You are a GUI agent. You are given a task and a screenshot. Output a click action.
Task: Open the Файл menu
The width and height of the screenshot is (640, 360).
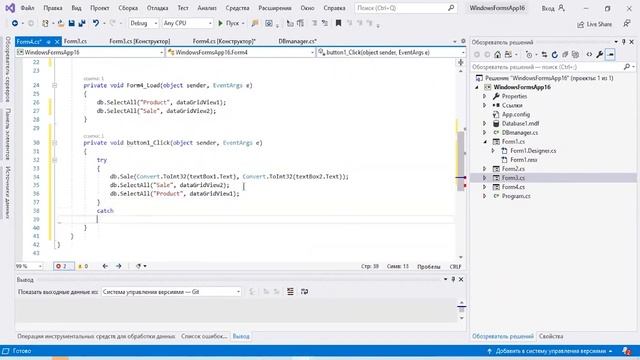27,8
